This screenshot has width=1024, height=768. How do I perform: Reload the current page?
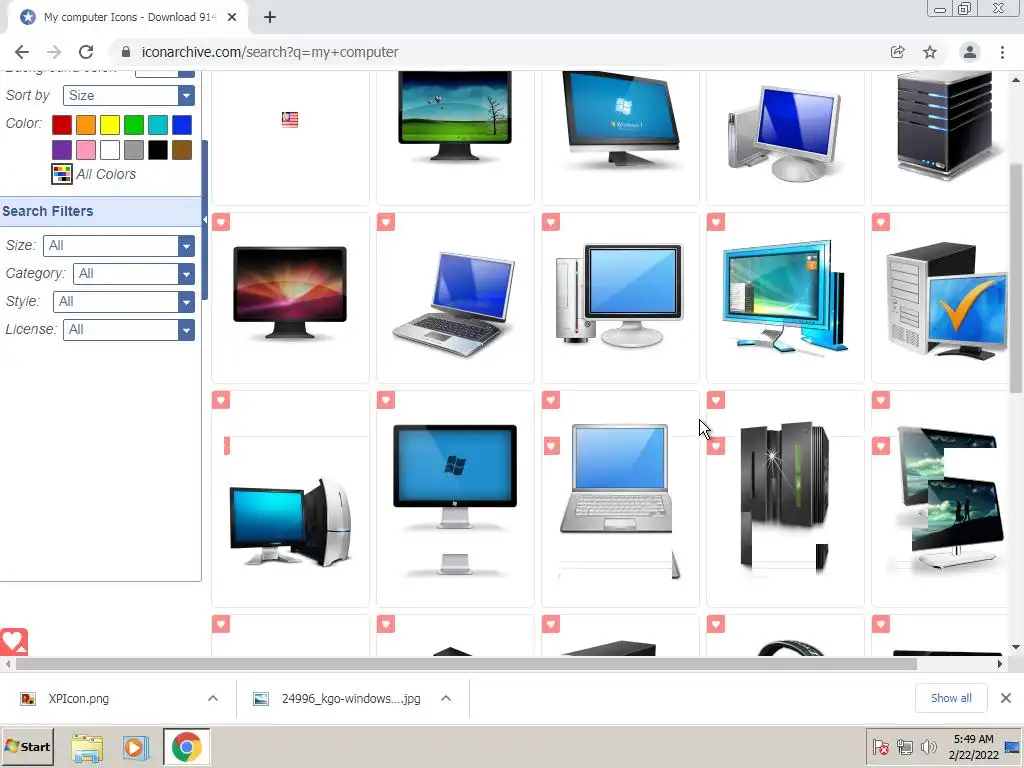click(86, 52)
